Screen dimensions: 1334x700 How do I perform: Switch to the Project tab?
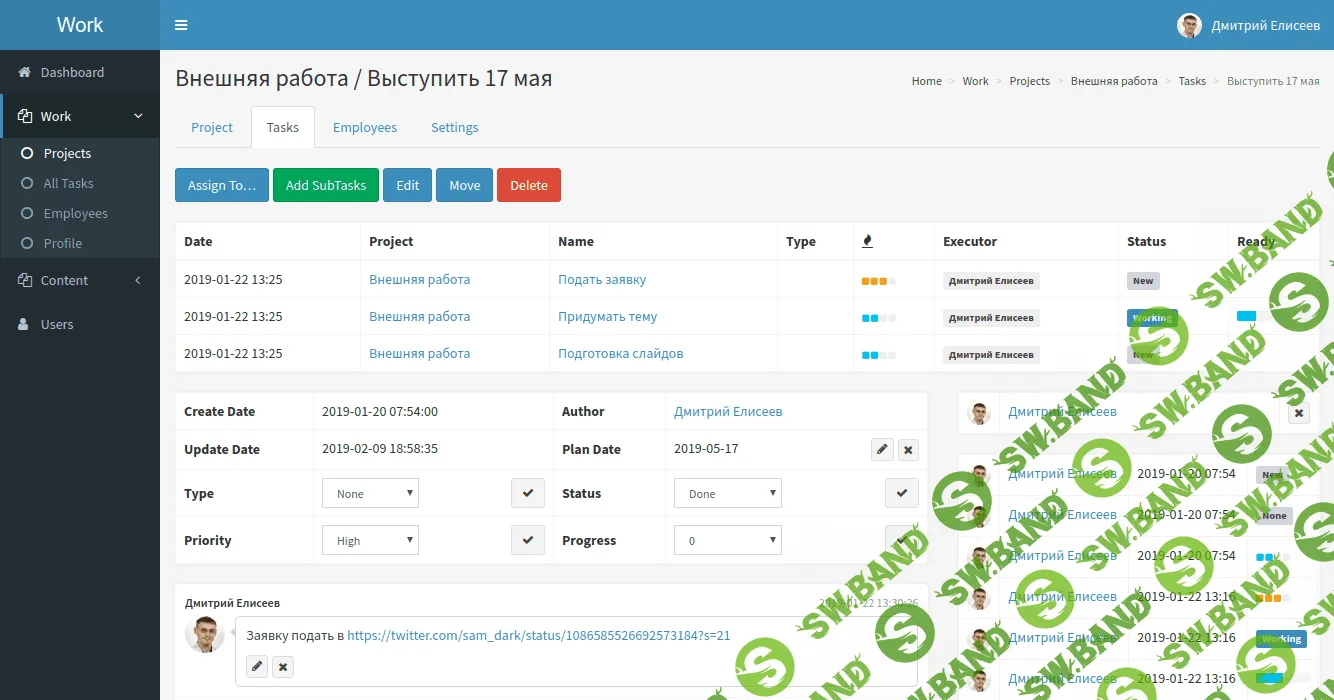tap(211, 127)
